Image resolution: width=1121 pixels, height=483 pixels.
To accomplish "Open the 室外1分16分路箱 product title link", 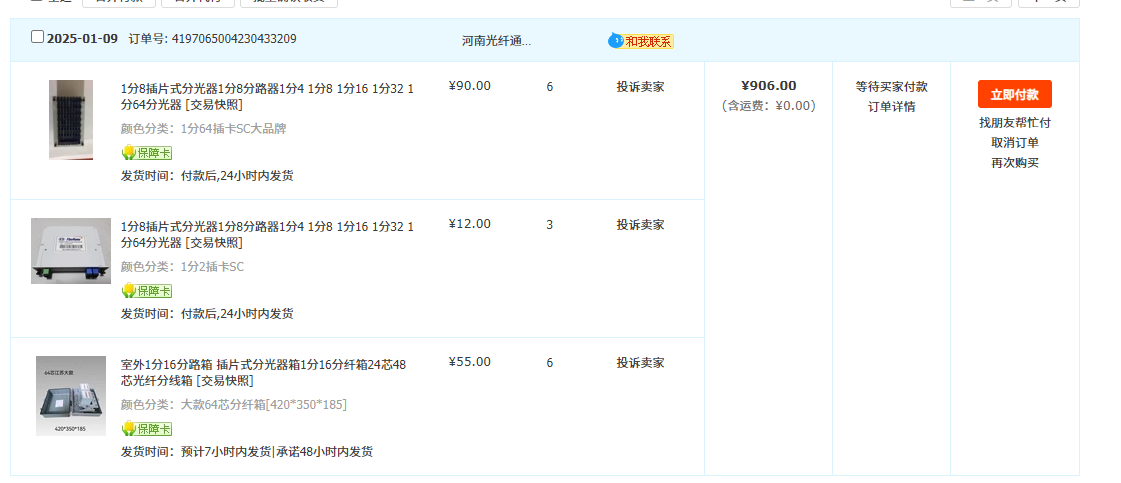I will (x=263, y=363).
